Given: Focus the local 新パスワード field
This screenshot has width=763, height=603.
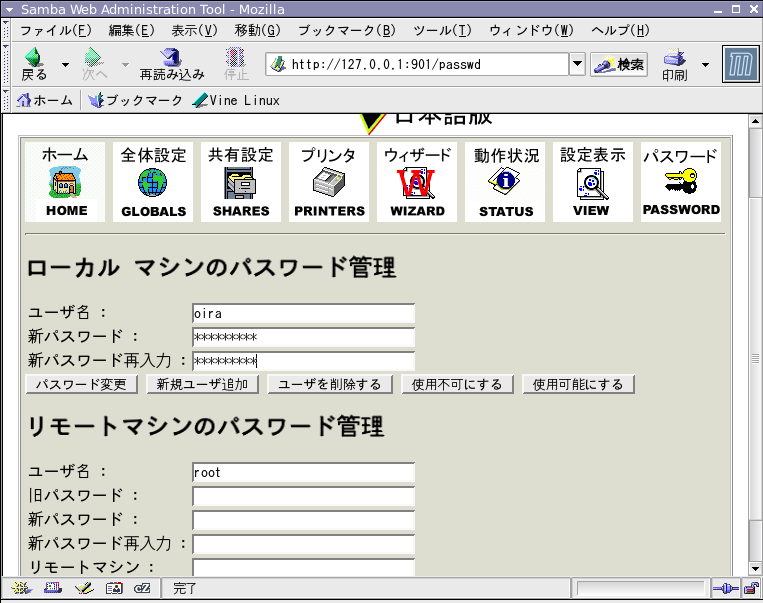Looking at the screenshot, I should [304, 337].
